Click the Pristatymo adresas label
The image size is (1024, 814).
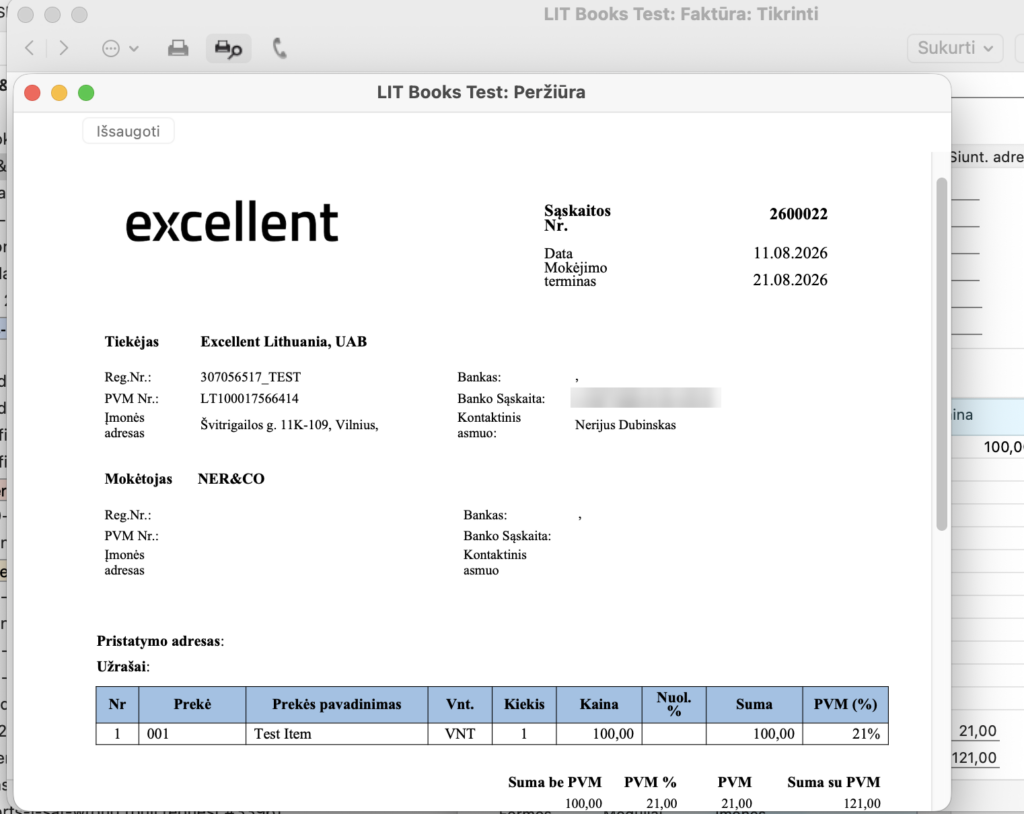pos(160,641)
